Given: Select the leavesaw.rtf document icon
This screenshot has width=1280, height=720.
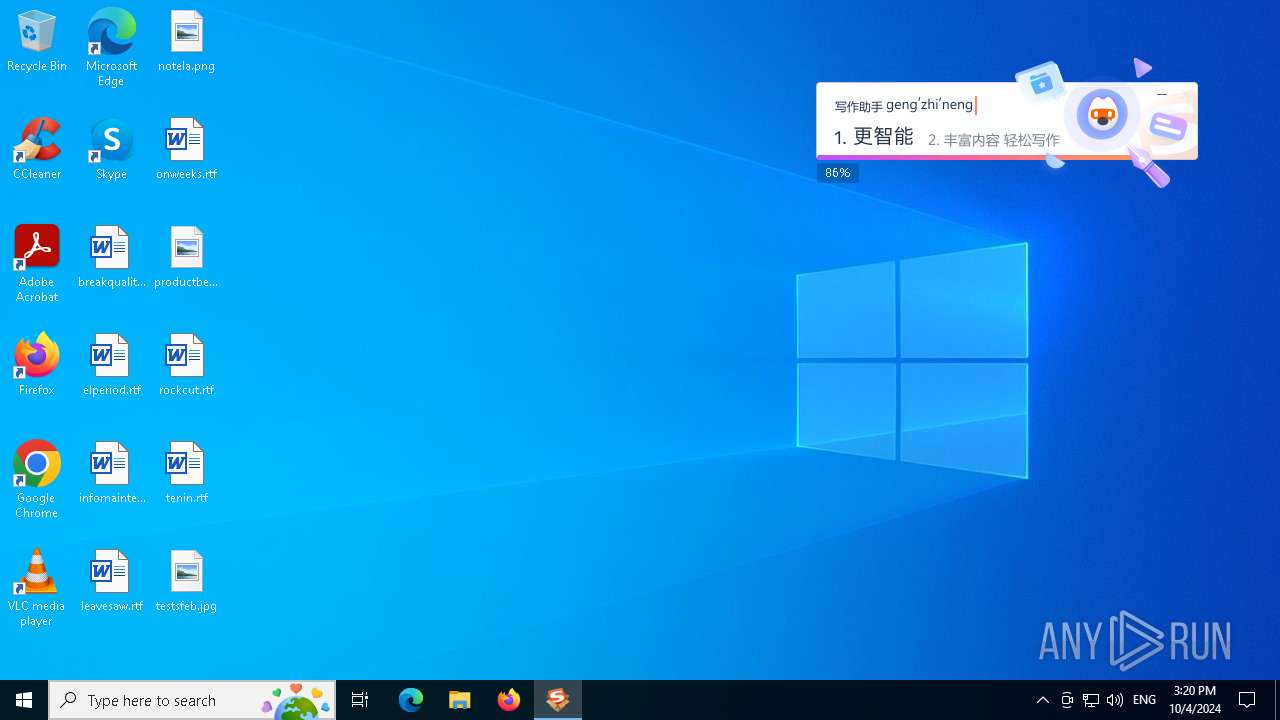Looking at the screenshot, I should click(x=111, y=582).
